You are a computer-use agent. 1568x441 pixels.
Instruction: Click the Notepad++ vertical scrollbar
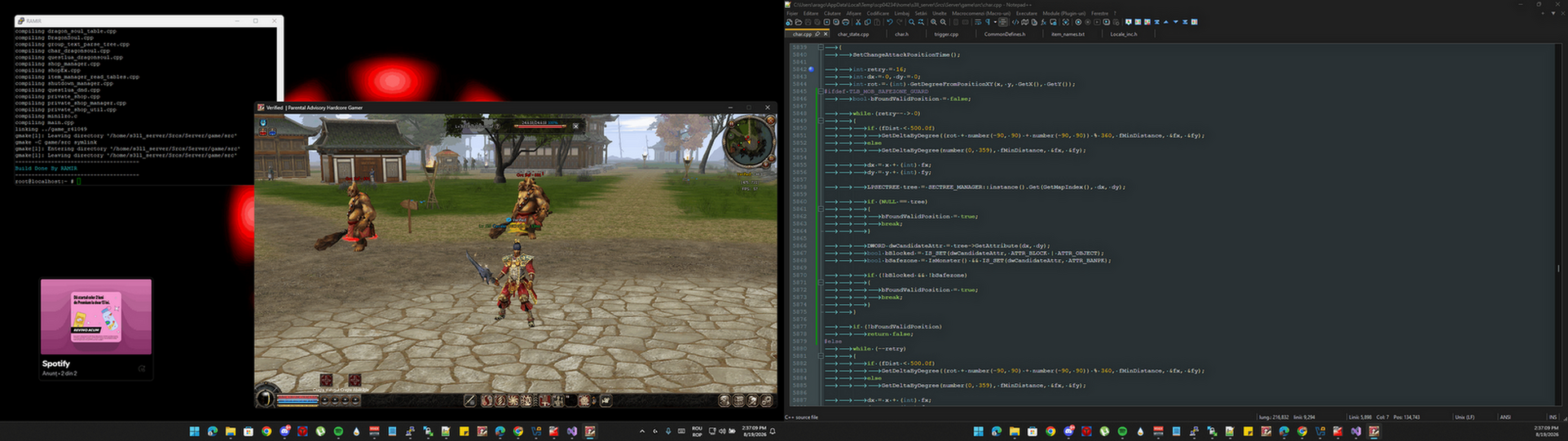click(x=1559, y=224)
